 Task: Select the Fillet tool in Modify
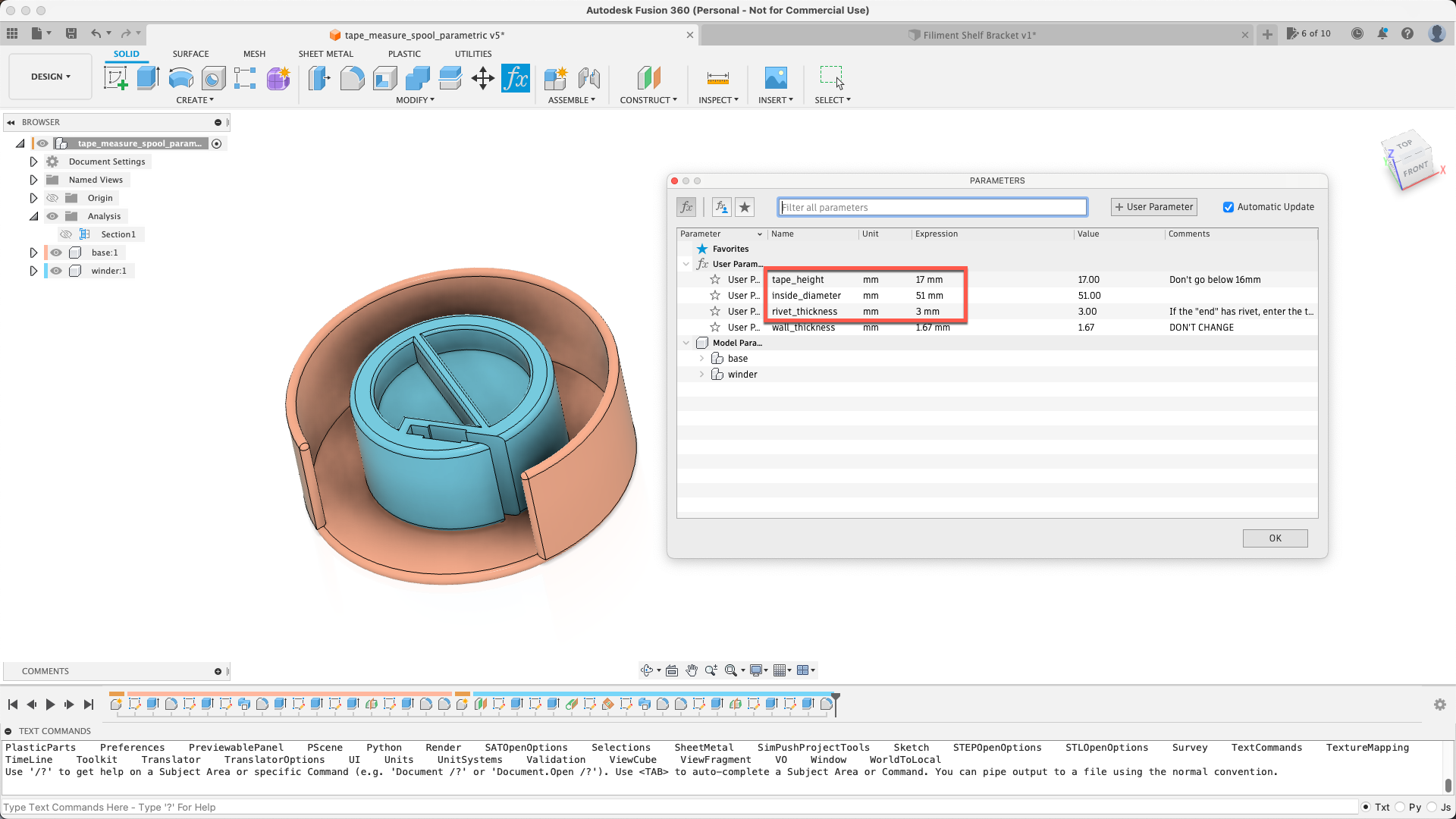click(352, 77)
